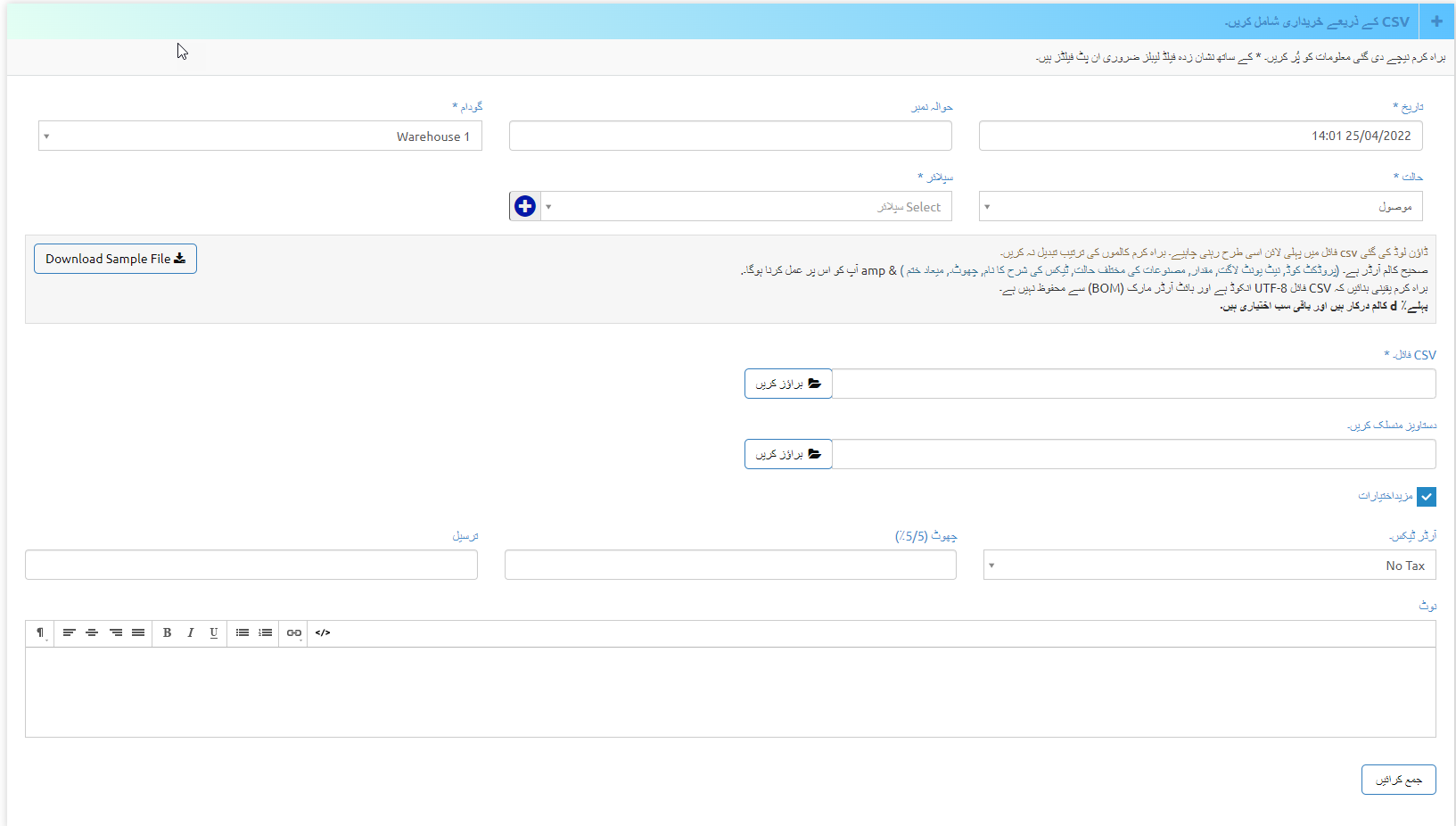Click the Download Sample File button
1456x826 pixels.
[x=115, y=259]
